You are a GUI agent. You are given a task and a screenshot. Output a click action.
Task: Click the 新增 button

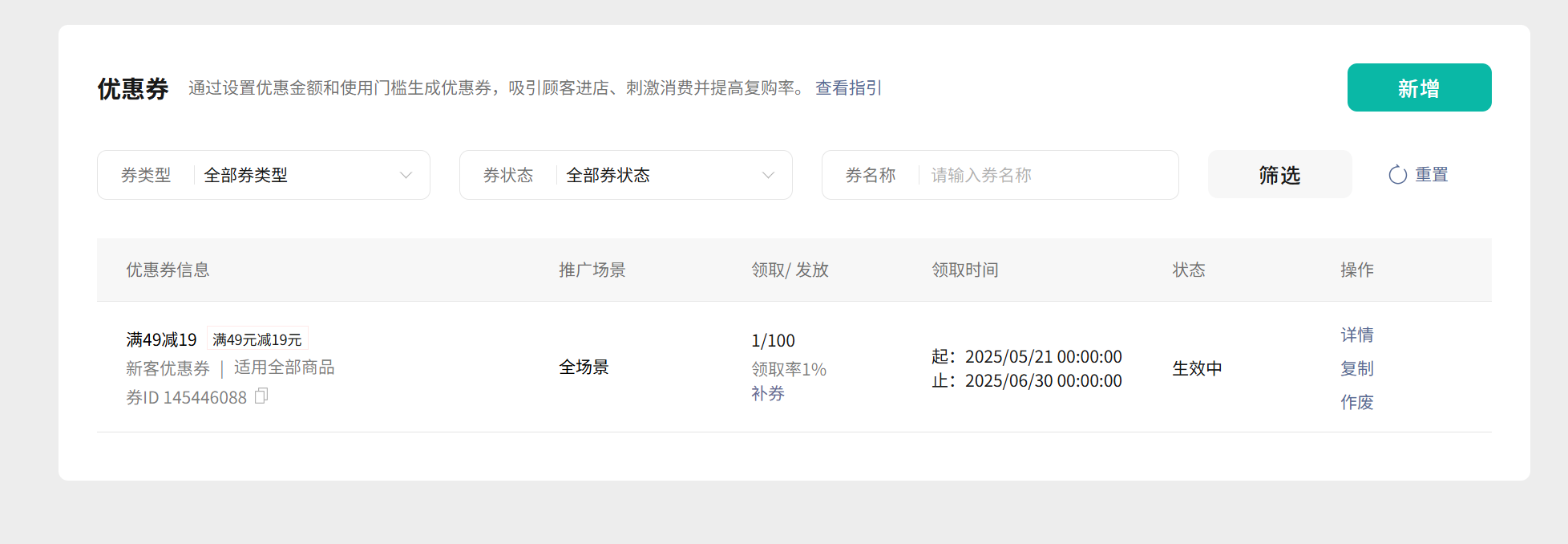coord(1420,87)
